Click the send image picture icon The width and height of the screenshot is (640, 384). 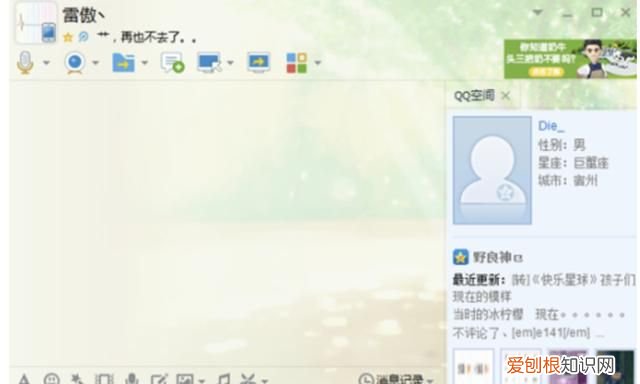[x=185, y=380]
